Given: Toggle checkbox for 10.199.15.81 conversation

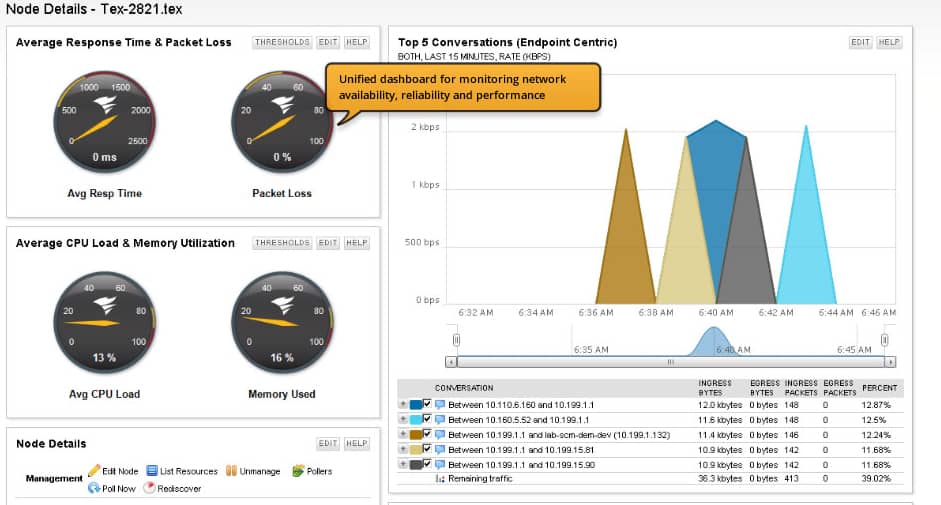Looking at the screenshot, I should coord(427,449).
